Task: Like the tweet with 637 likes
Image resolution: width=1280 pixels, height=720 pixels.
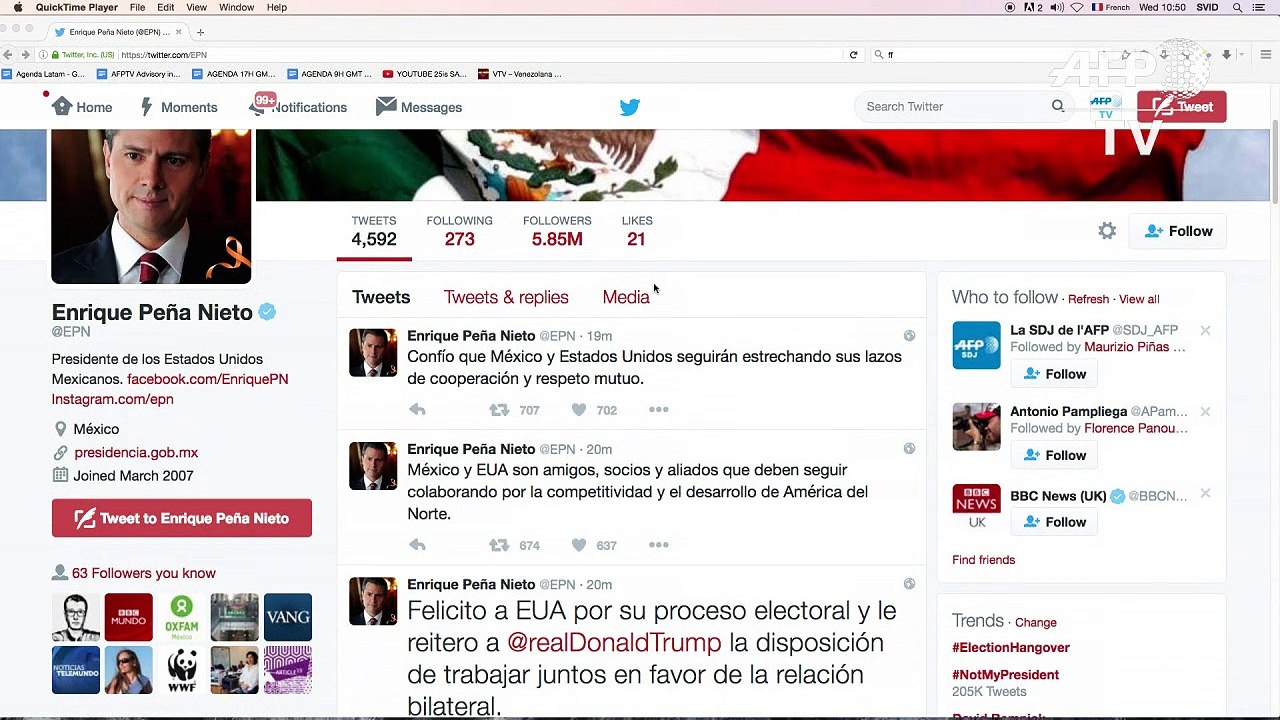Action: 578,545
